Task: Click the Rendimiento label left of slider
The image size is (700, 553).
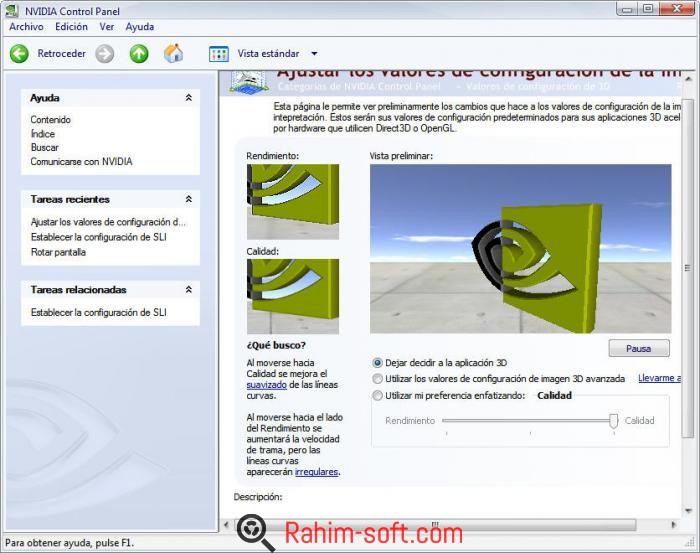Action: coord(410,421)
